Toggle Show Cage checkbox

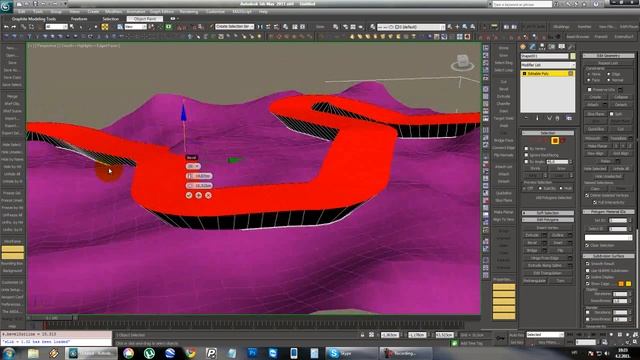pos(587,283)
